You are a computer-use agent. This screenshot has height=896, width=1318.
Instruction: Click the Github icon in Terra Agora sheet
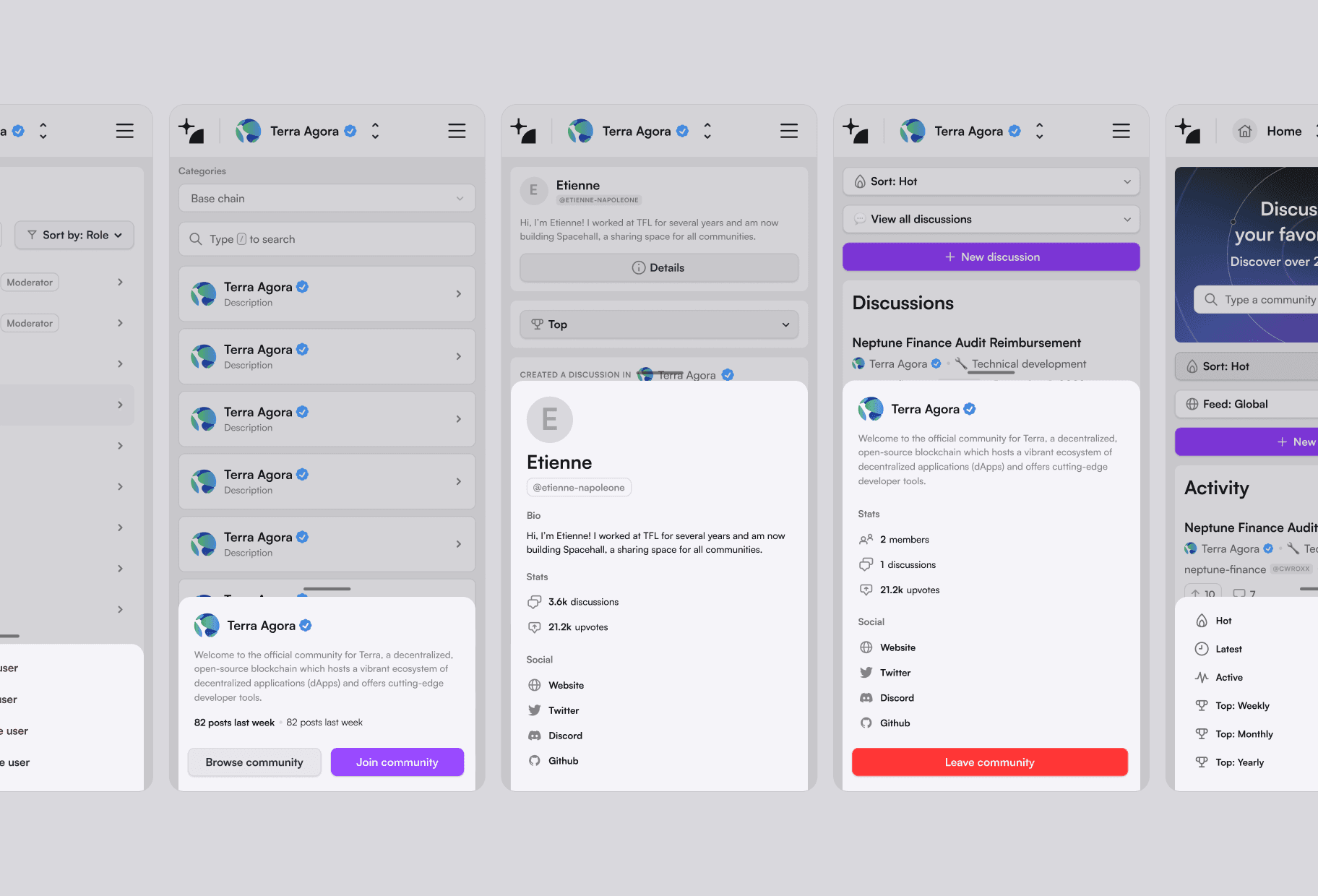coord(866,723)
